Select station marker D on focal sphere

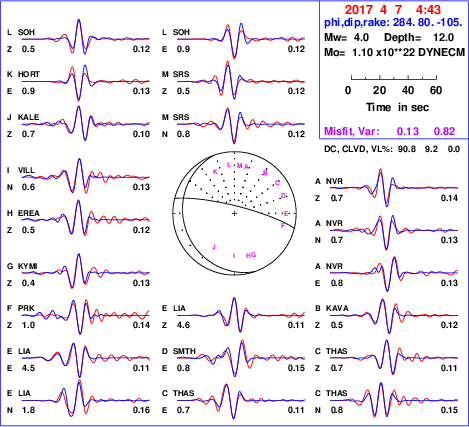click(284, 196)
